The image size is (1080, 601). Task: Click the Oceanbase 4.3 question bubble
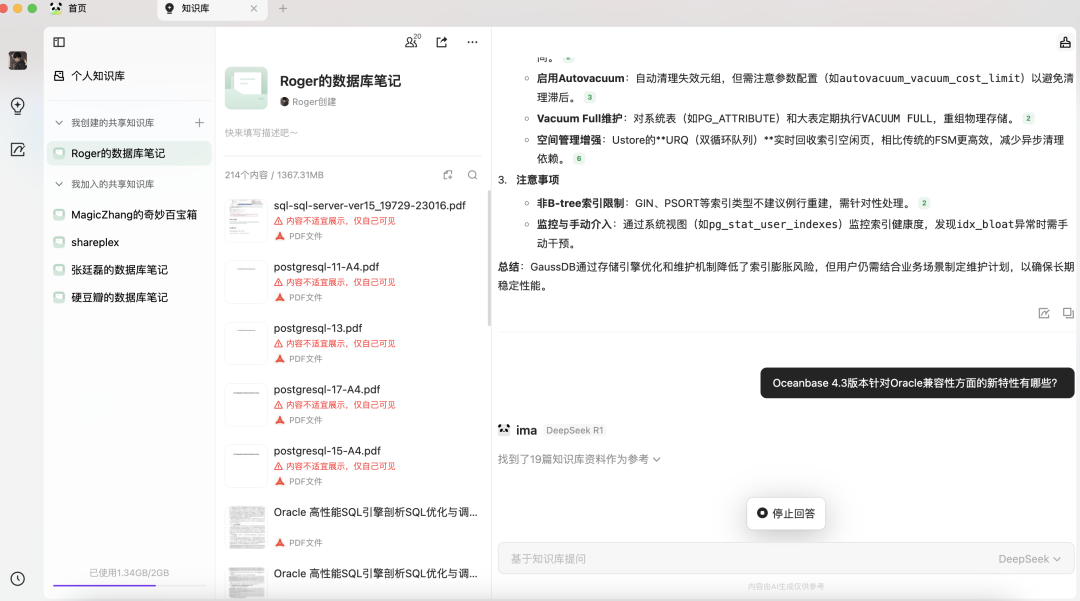(917, 383)
